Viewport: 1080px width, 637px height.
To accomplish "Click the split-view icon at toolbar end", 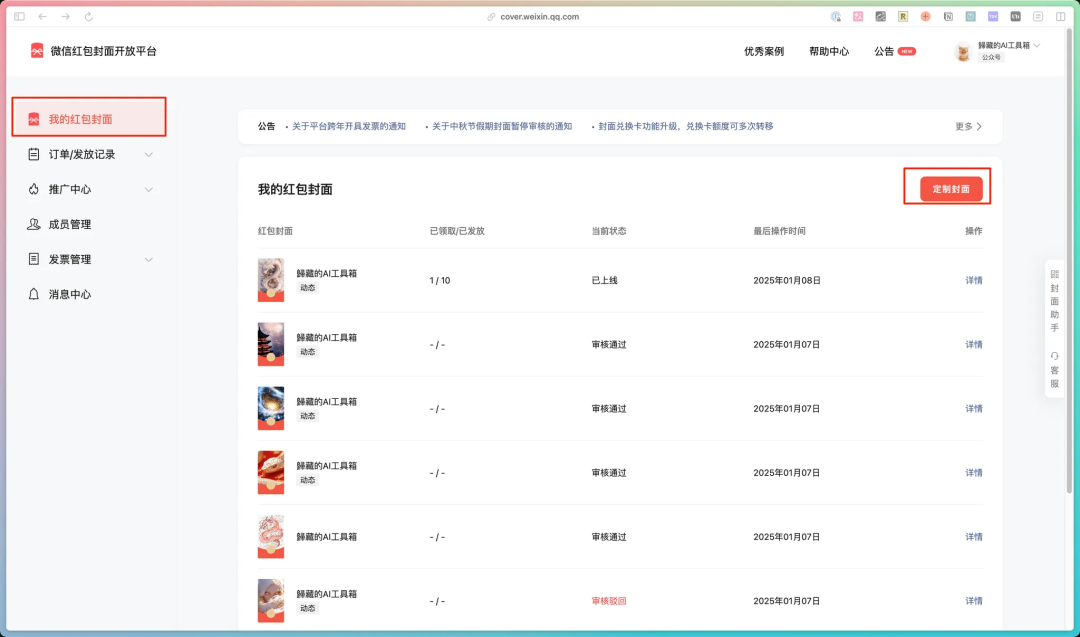I will 1061,17.
